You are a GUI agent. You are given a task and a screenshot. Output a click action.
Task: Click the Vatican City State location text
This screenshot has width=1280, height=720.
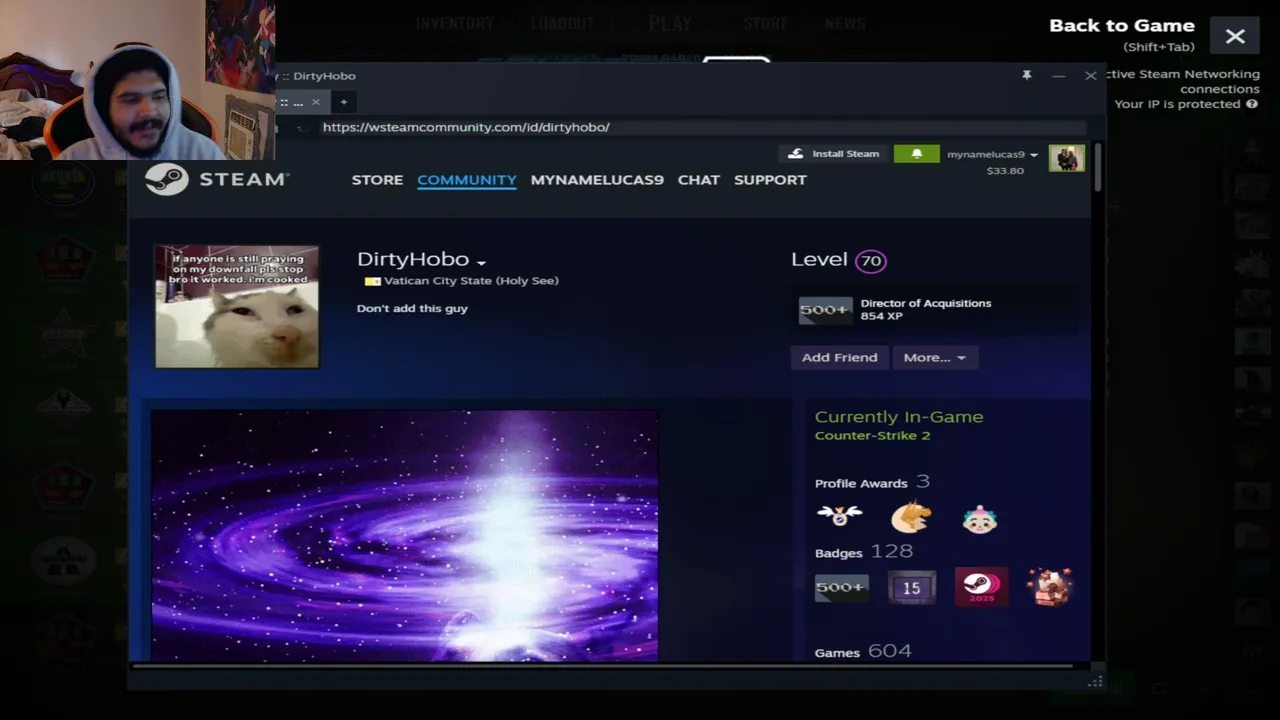(471, 281)
